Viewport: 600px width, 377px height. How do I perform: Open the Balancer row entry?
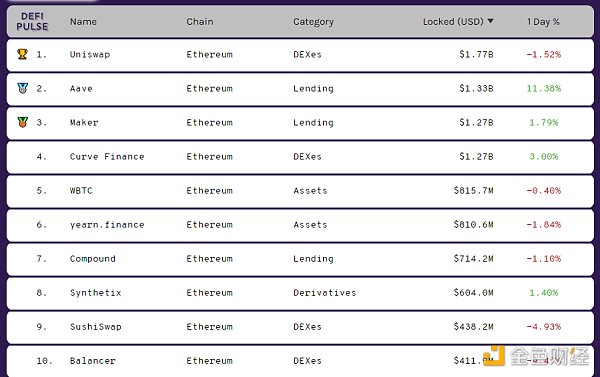300,361
